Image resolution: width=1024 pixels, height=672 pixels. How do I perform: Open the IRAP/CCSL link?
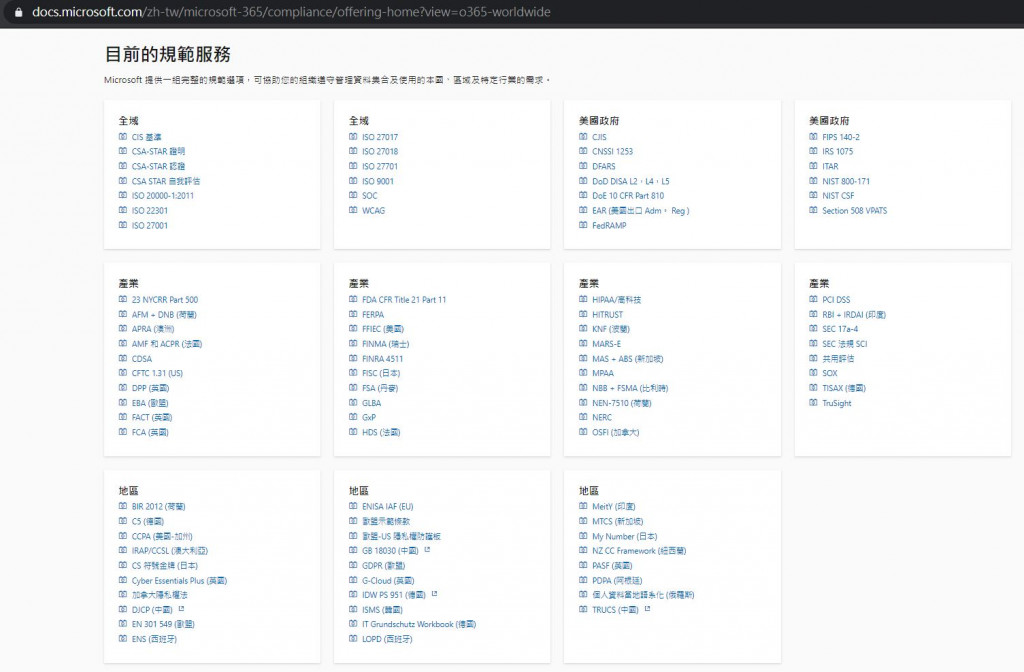pos(170,551)
